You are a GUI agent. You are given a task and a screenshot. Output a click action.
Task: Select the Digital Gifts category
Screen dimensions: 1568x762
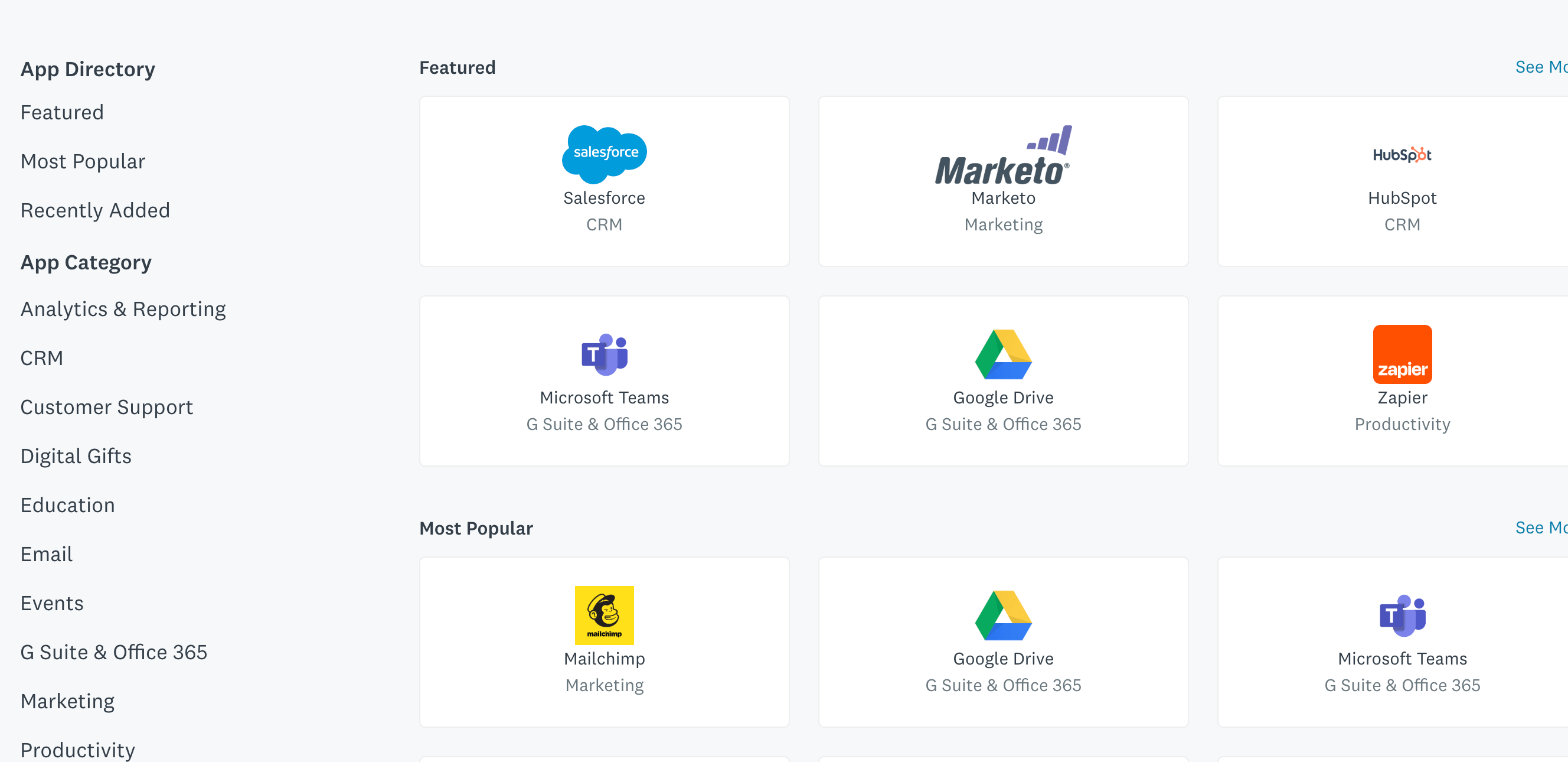(76, 456)
